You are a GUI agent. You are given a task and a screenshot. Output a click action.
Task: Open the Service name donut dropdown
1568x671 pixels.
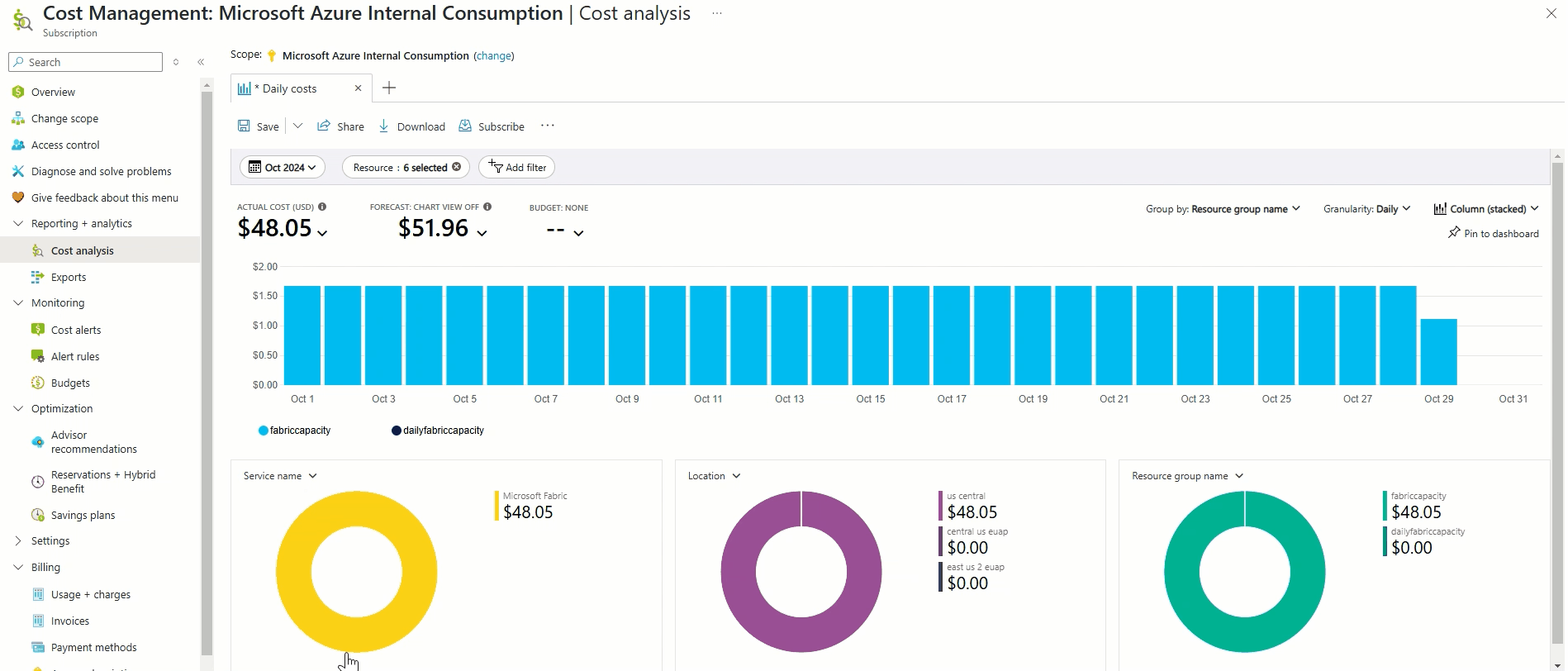[280, 476]
